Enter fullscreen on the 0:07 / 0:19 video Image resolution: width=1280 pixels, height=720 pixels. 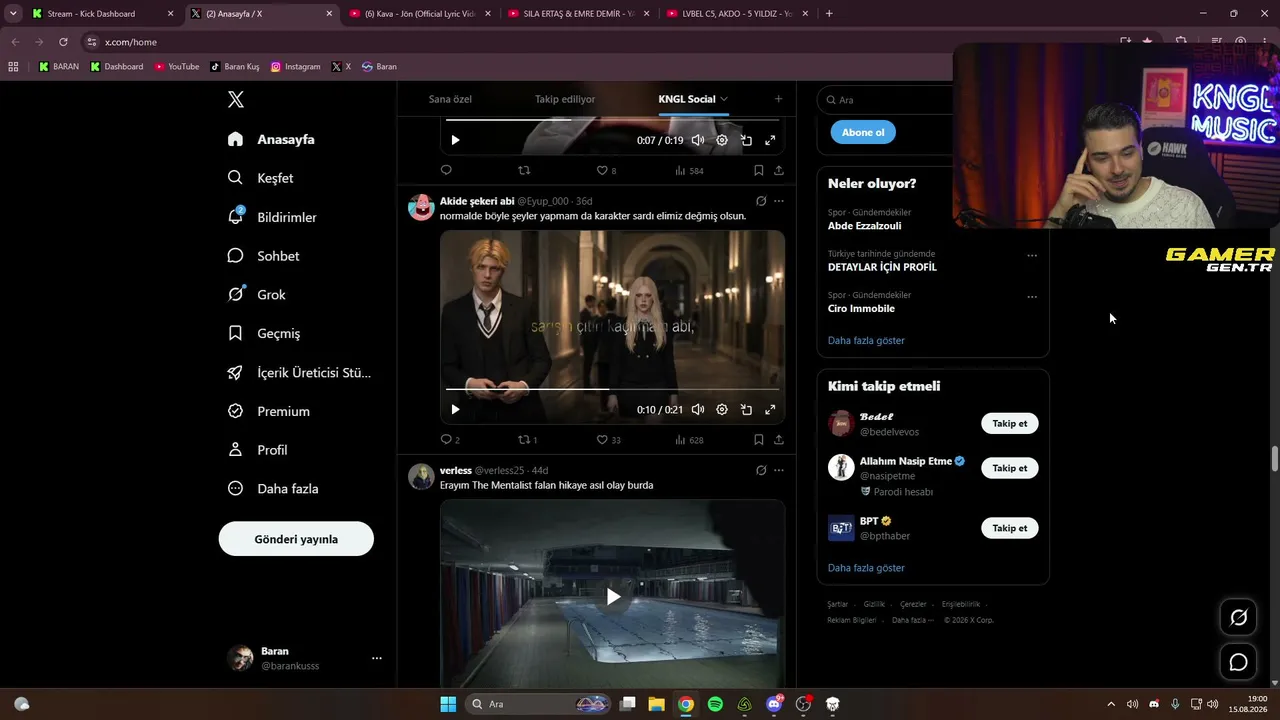[x=770, y=140]
